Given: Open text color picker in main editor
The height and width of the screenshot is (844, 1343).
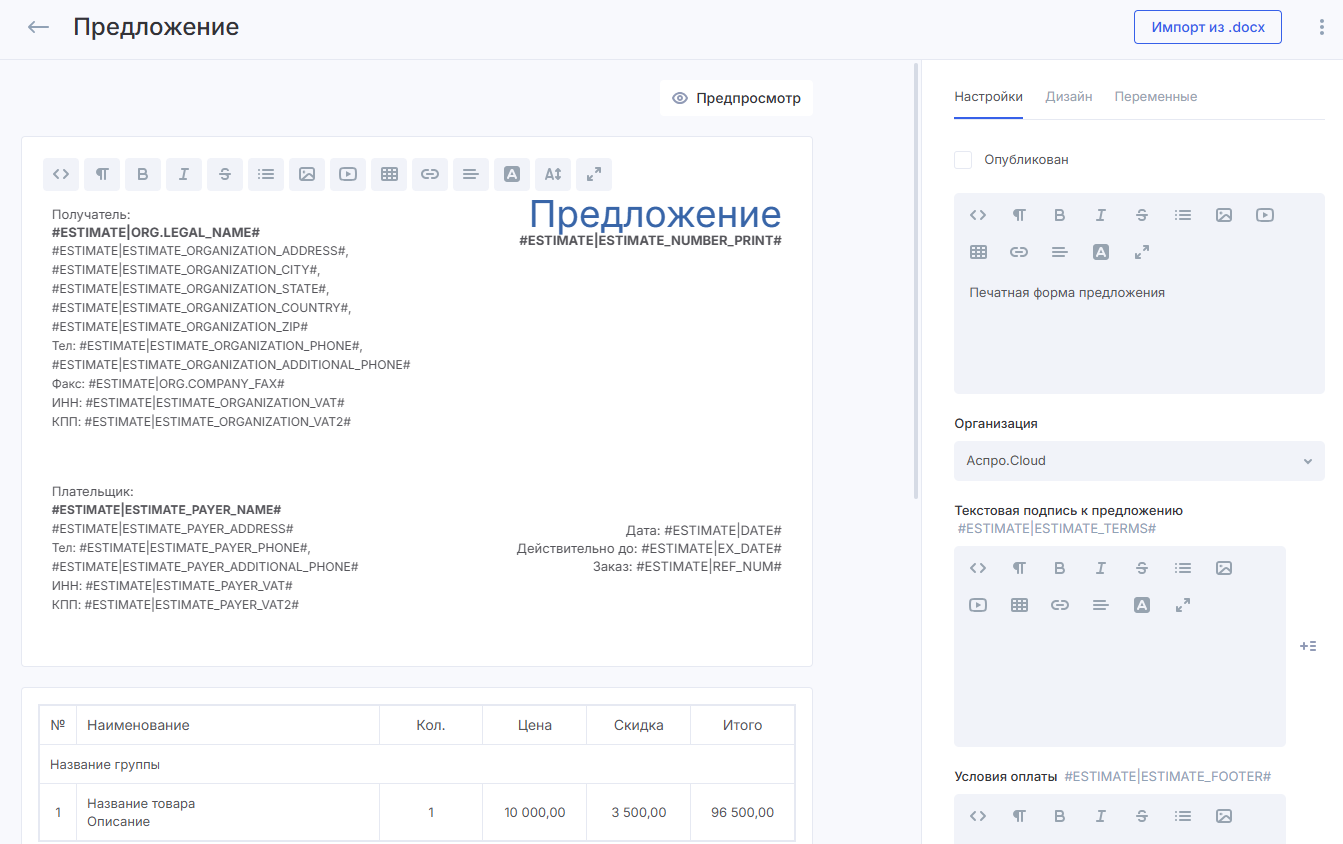Looking at the screenshot, I should coord(512,174).
